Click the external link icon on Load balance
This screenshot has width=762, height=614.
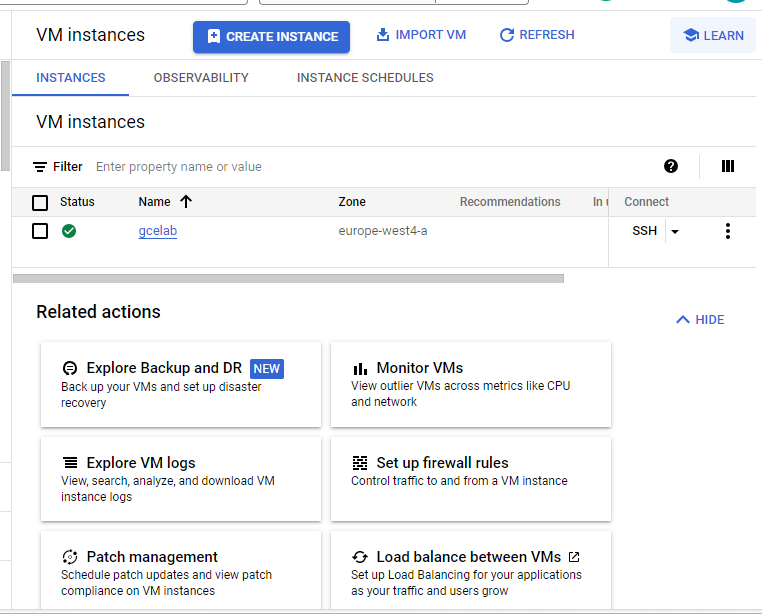(x=574, y=557)
